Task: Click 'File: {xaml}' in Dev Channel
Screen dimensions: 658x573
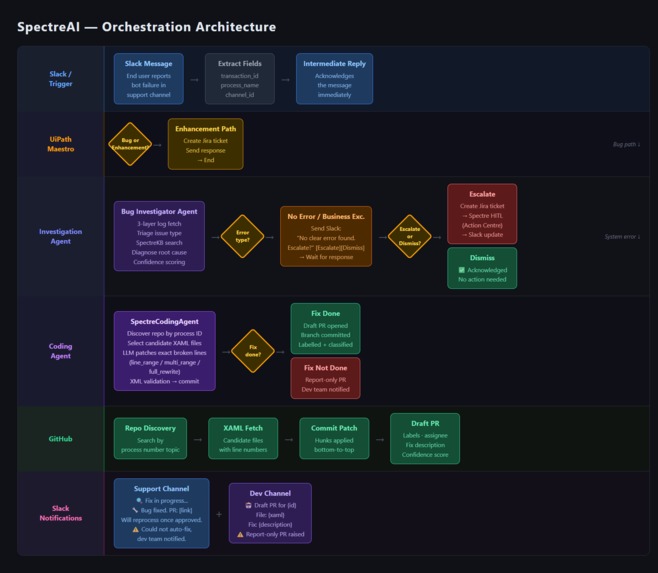Action: coord(270,515)
